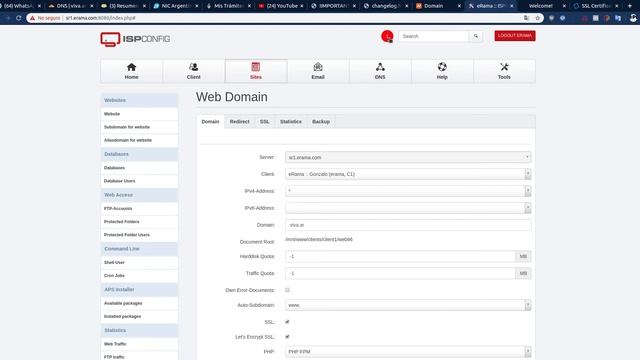Open the Server dropdown
This screenshot has height=360, width=640.
[x=408, y=157]
